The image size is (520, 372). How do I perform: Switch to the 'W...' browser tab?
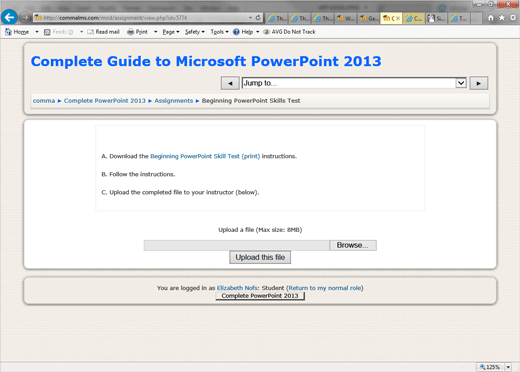point(345,18)
